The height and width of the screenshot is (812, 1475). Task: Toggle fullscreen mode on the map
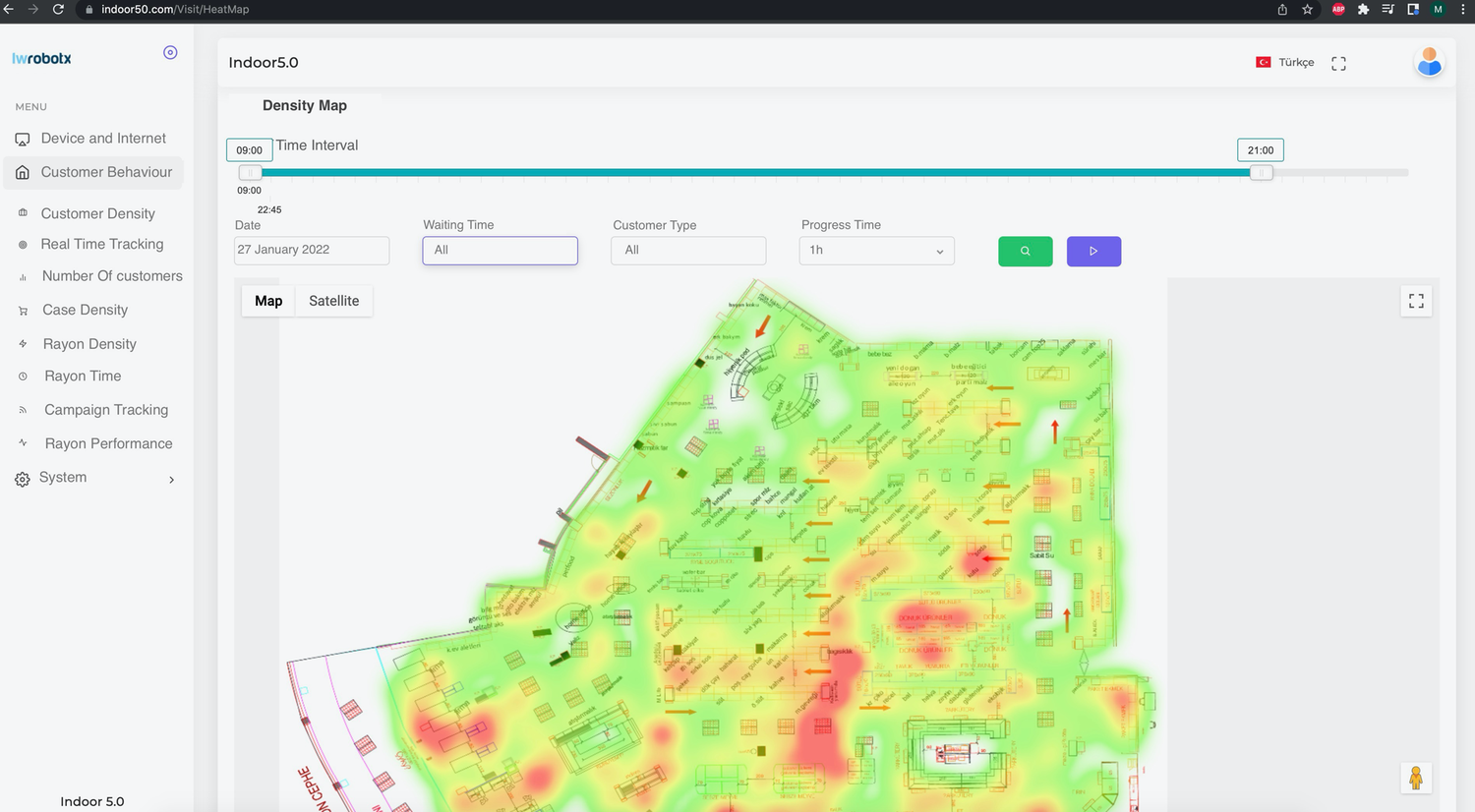pyautogui.click(x=1416, y=301)
